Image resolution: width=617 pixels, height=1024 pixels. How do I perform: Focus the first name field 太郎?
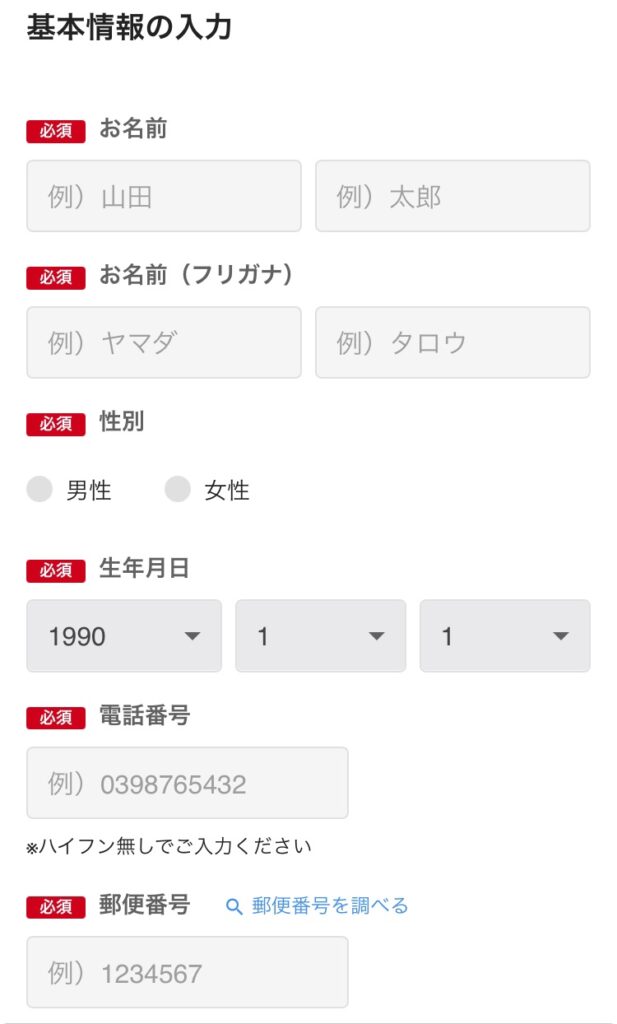pyautogui.click(x=452, y=196)
